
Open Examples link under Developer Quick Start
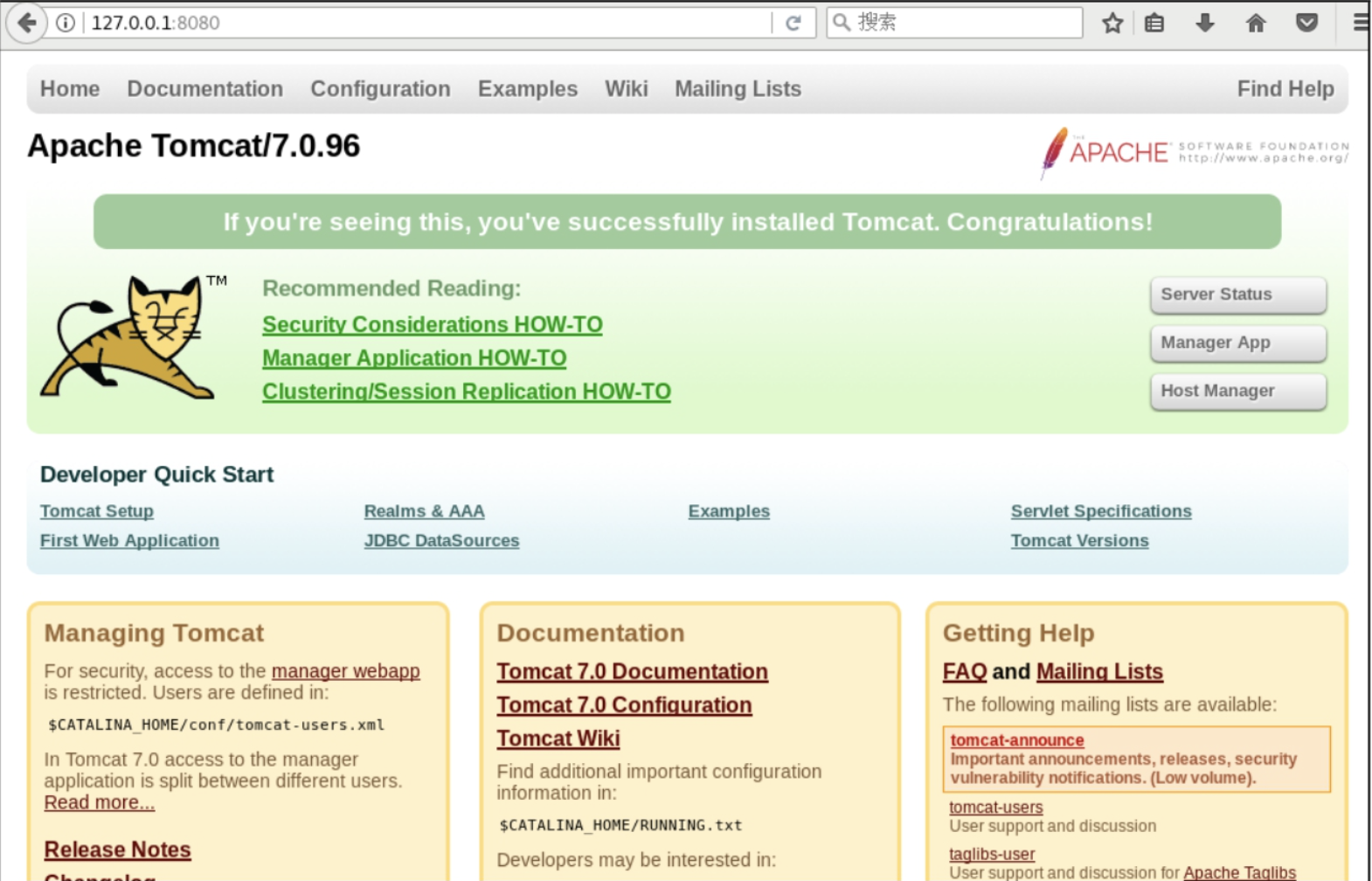tap(729, 511)
